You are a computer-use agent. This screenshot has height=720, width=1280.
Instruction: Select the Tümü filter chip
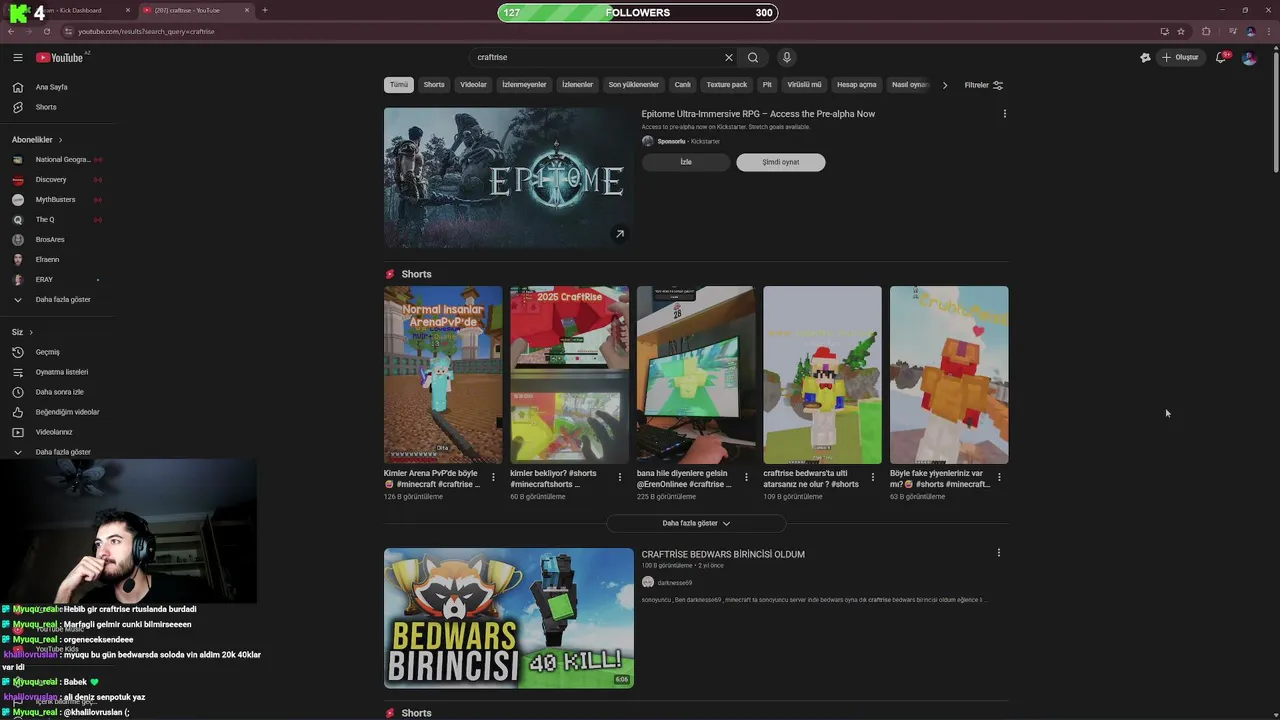click(x=399, y=85)
